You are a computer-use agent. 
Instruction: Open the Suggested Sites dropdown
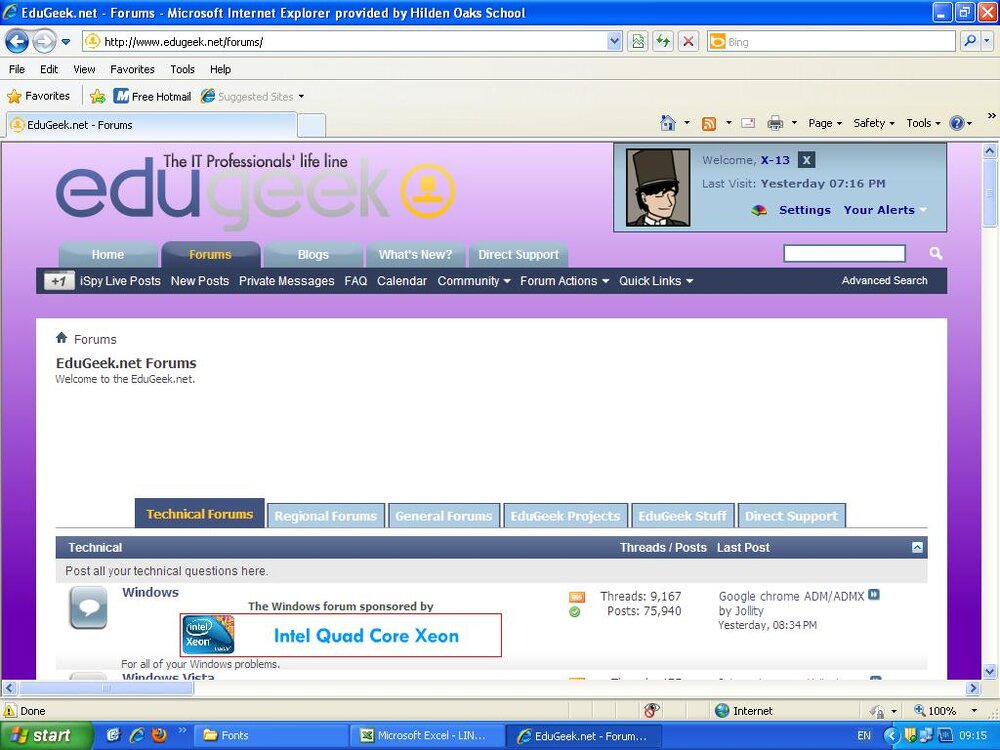pyautogui.click(x=253, y=96)
